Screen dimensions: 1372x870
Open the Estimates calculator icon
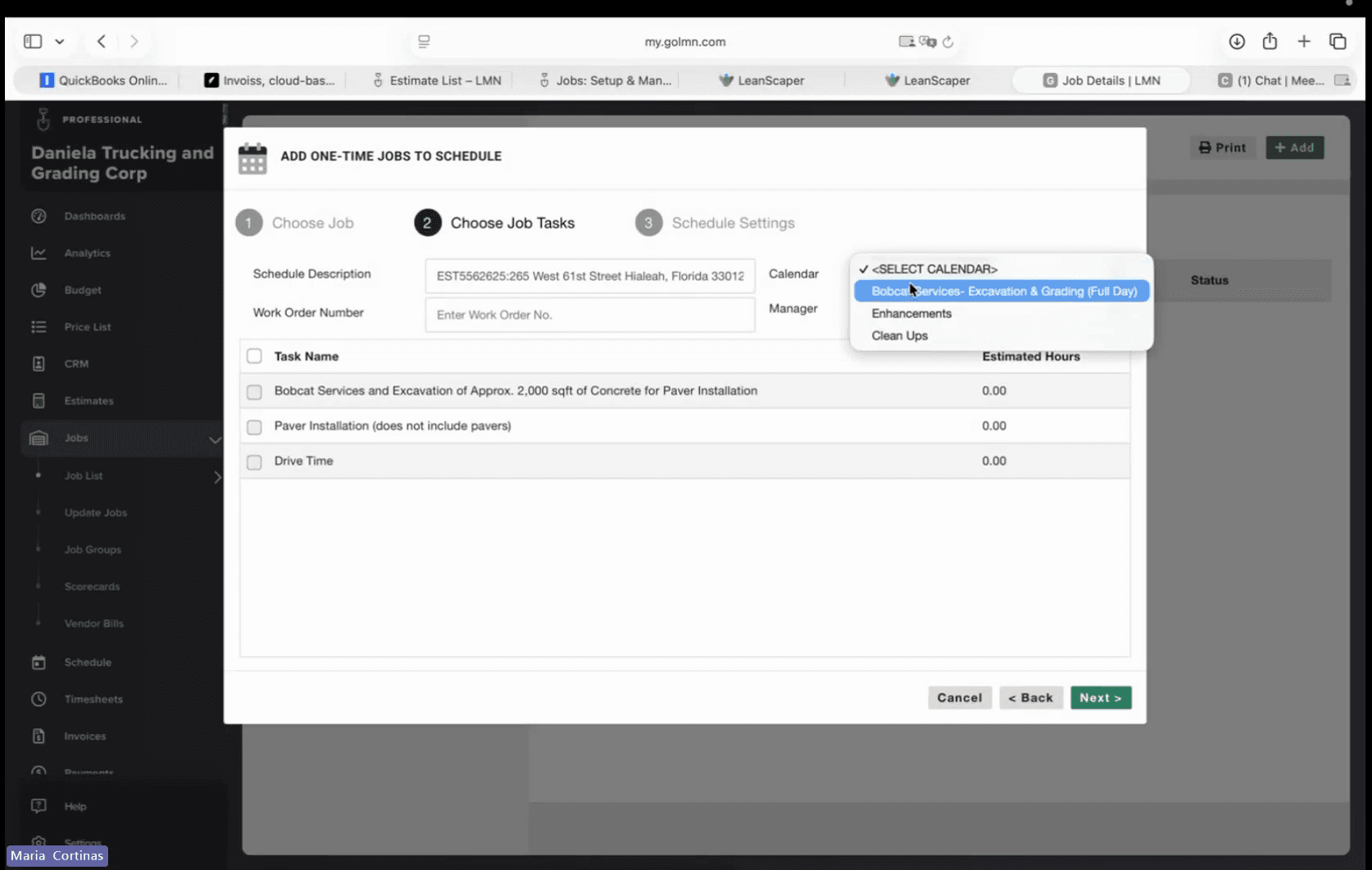[39, 401]
